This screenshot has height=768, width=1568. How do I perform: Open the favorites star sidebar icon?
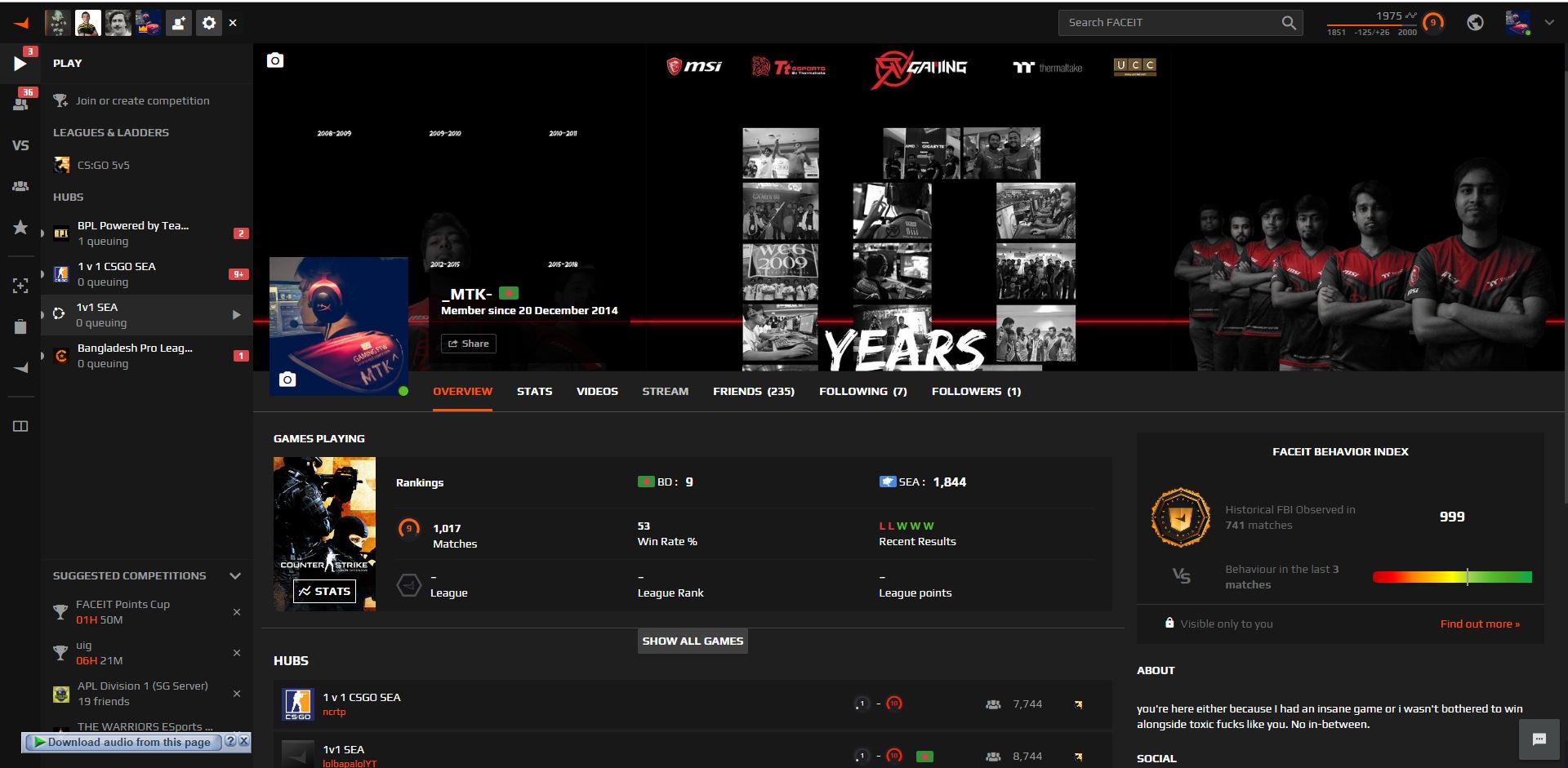click(x=20, y=227)
